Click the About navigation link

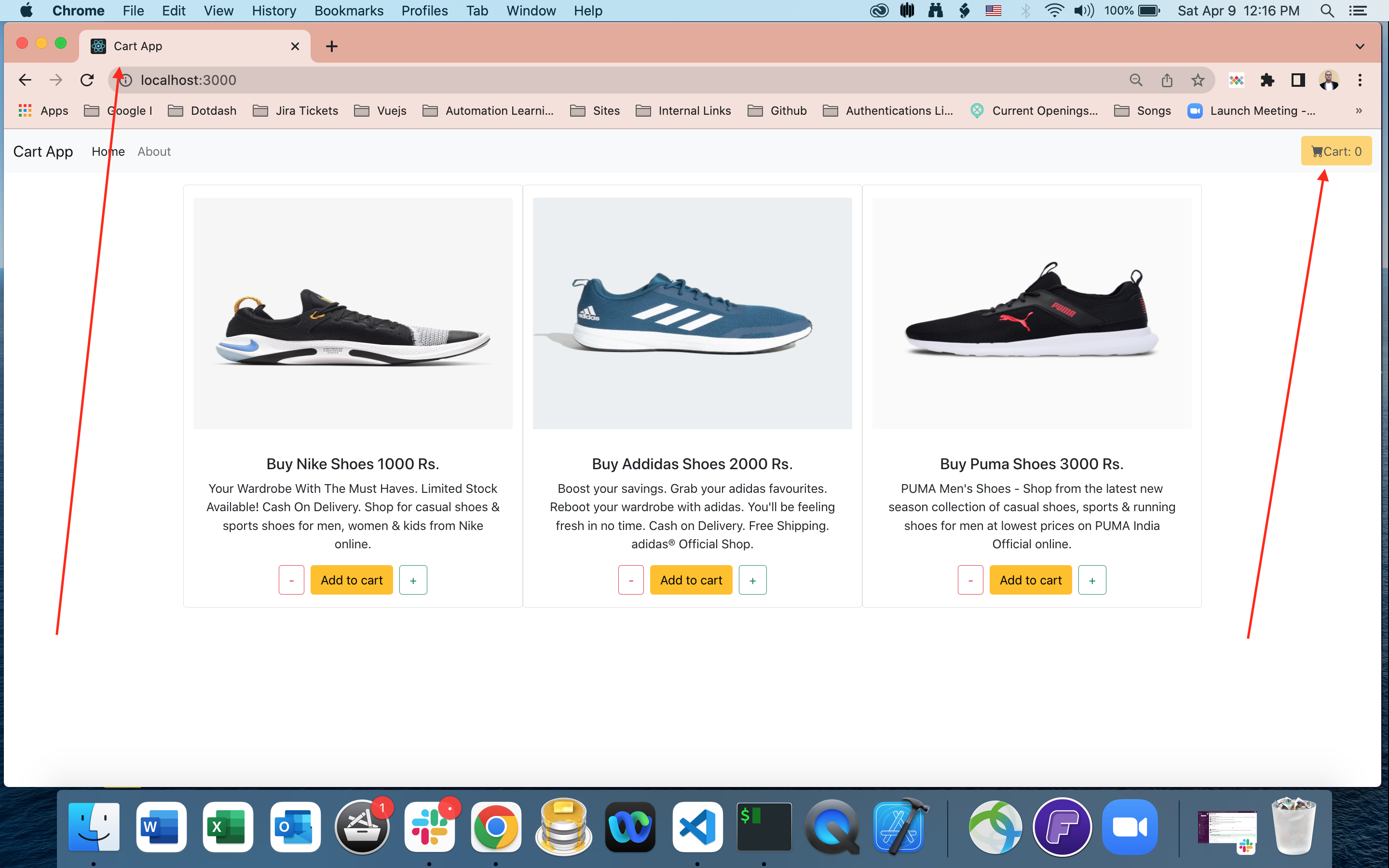coord(154,151)
